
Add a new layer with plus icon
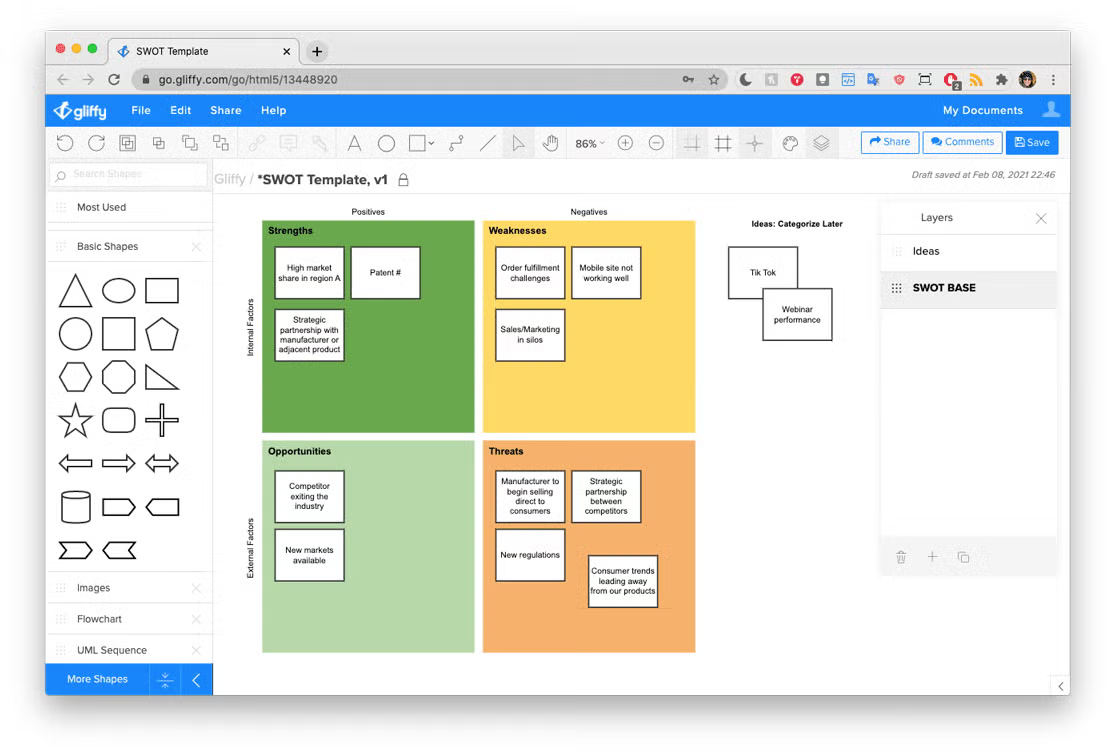[x=932, y=557]
